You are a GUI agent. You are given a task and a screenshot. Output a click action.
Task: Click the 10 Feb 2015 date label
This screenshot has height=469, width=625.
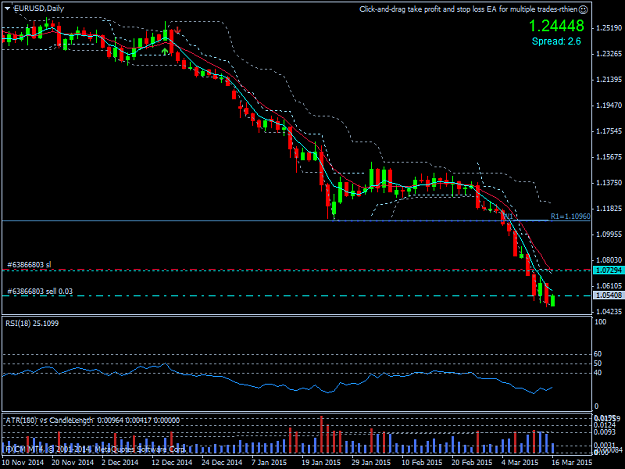click(421, 462)
